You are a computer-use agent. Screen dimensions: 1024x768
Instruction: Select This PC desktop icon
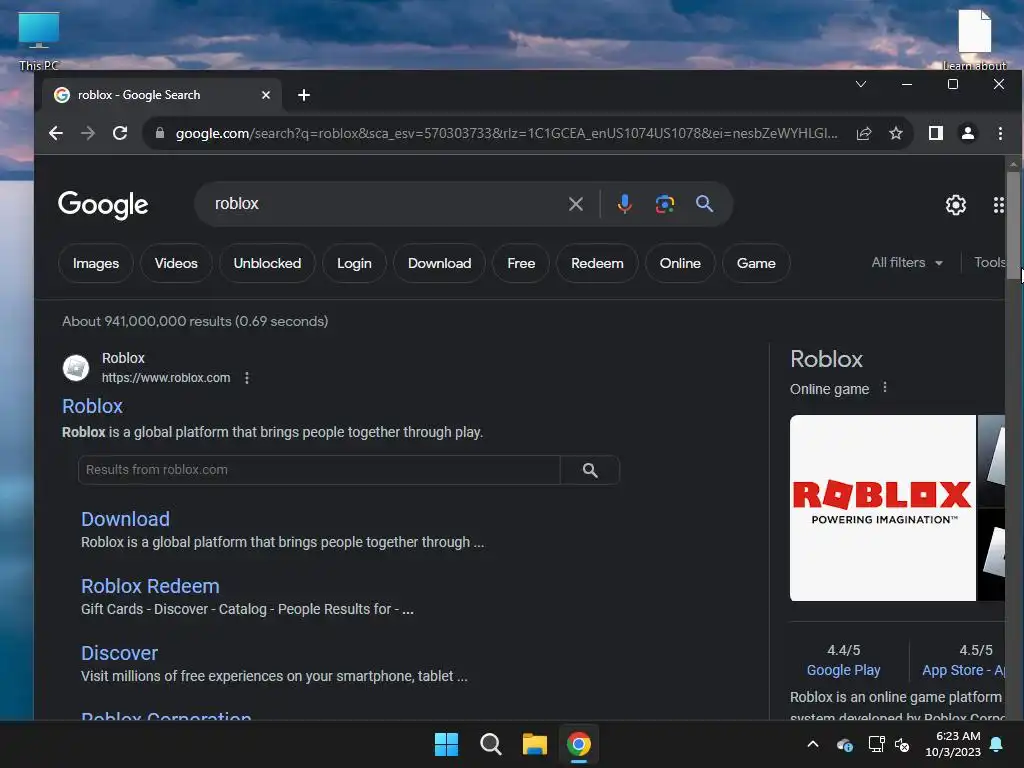[39, 40]
